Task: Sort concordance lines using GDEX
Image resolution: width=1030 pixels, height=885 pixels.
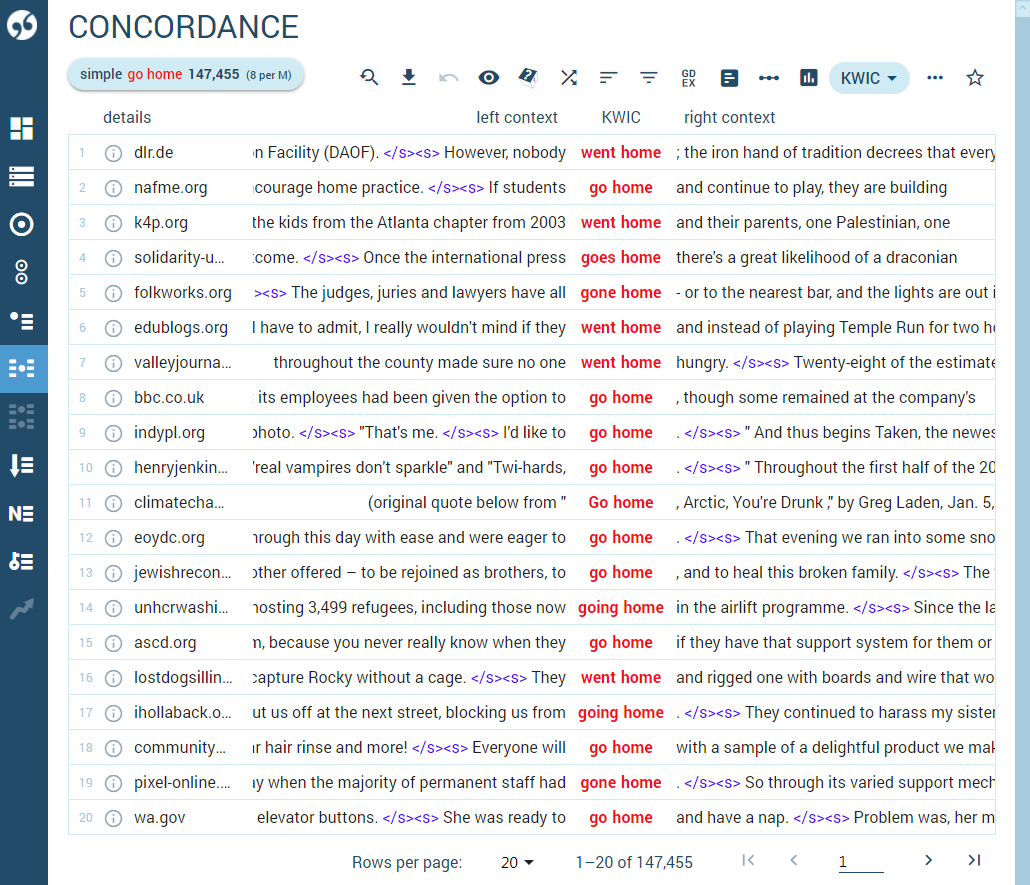Action: 689,77
